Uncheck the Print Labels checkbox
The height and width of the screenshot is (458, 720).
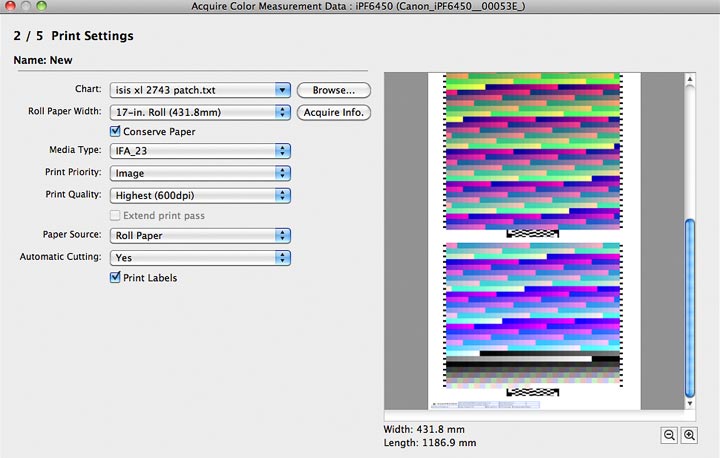115,277
